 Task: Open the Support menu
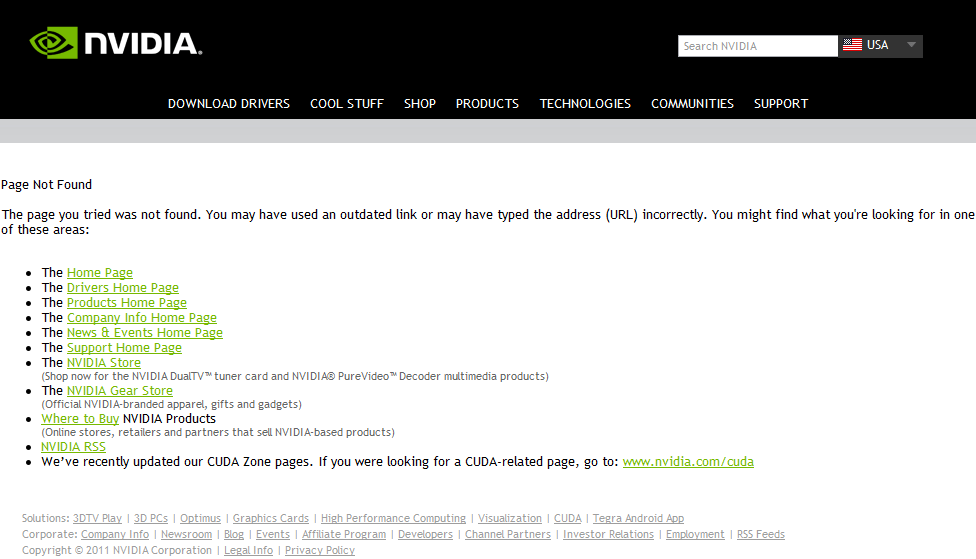click(781, 104)
